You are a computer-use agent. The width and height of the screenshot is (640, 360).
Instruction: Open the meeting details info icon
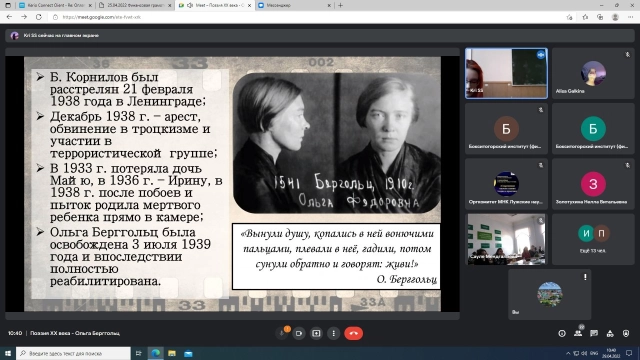(562, 333)
